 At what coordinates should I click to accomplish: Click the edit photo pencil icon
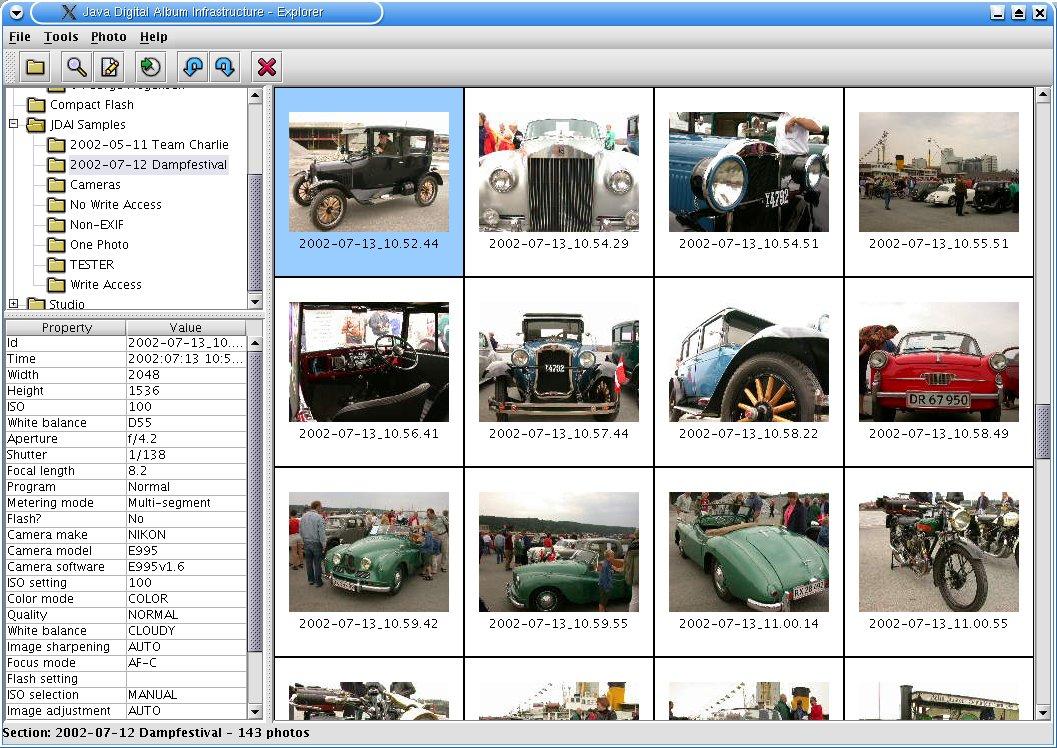click(109, 67)
